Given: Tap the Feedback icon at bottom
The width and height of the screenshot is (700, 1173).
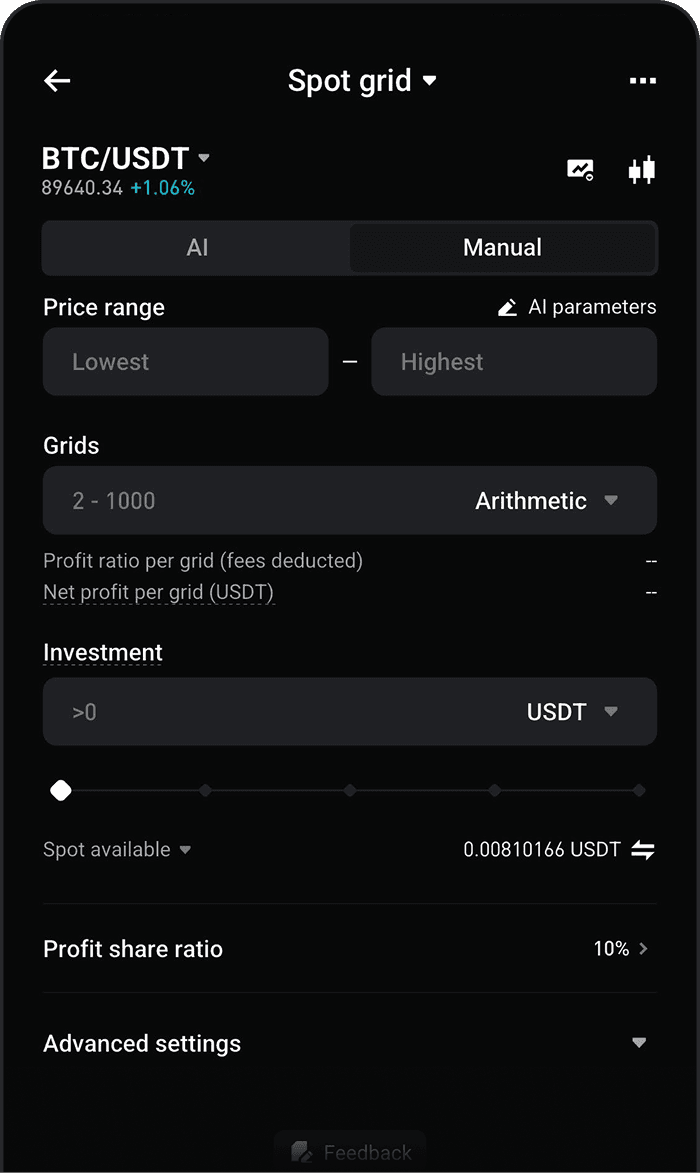Looking at the screenshot, I should click(301, 1152).
